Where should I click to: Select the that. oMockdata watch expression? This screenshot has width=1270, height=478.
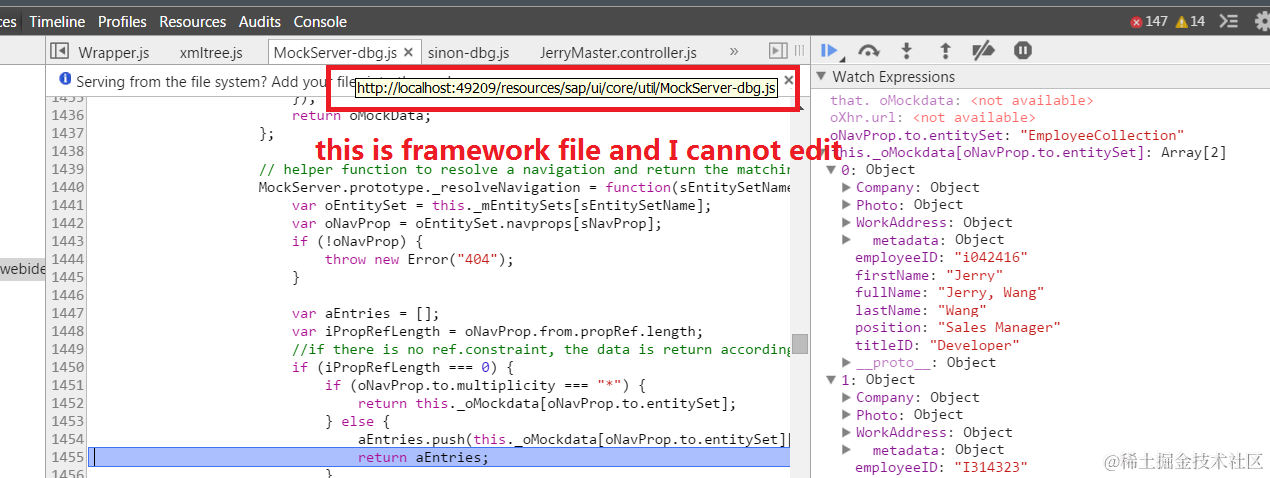point(962,100)
